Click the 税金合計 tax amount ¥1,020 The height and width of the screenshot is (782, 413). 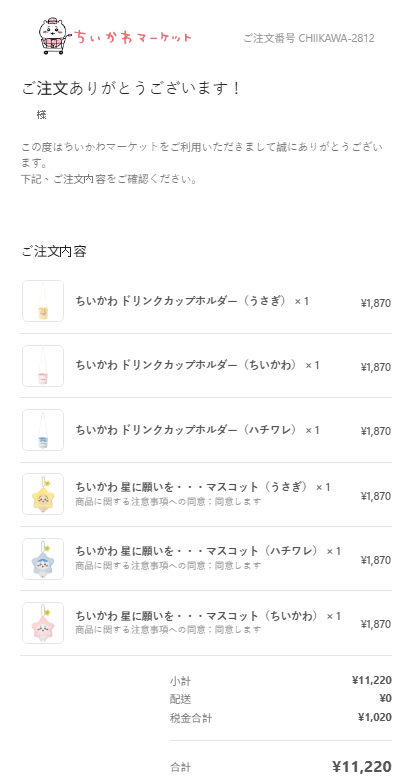click(375, 717)
